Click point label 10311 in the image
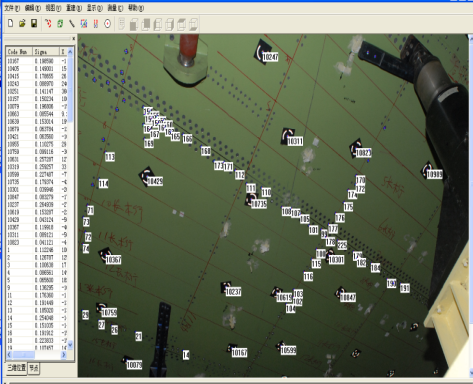 click(x=295, y=141)
